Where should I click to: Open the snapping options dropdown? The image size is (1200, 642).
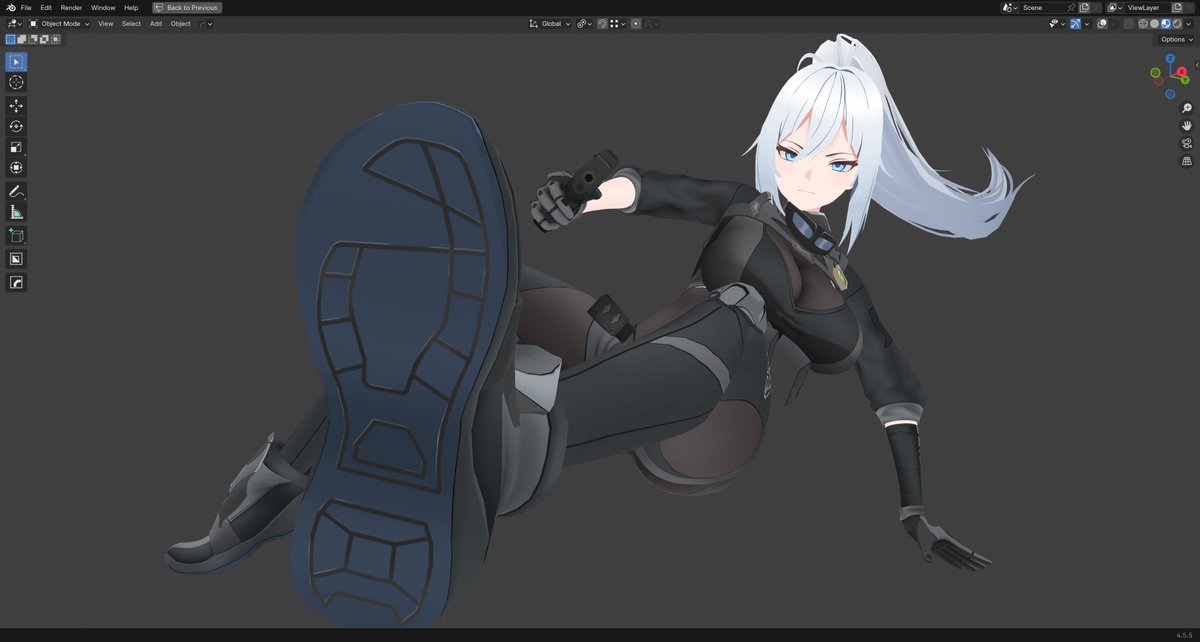click(x=617, y=23)
